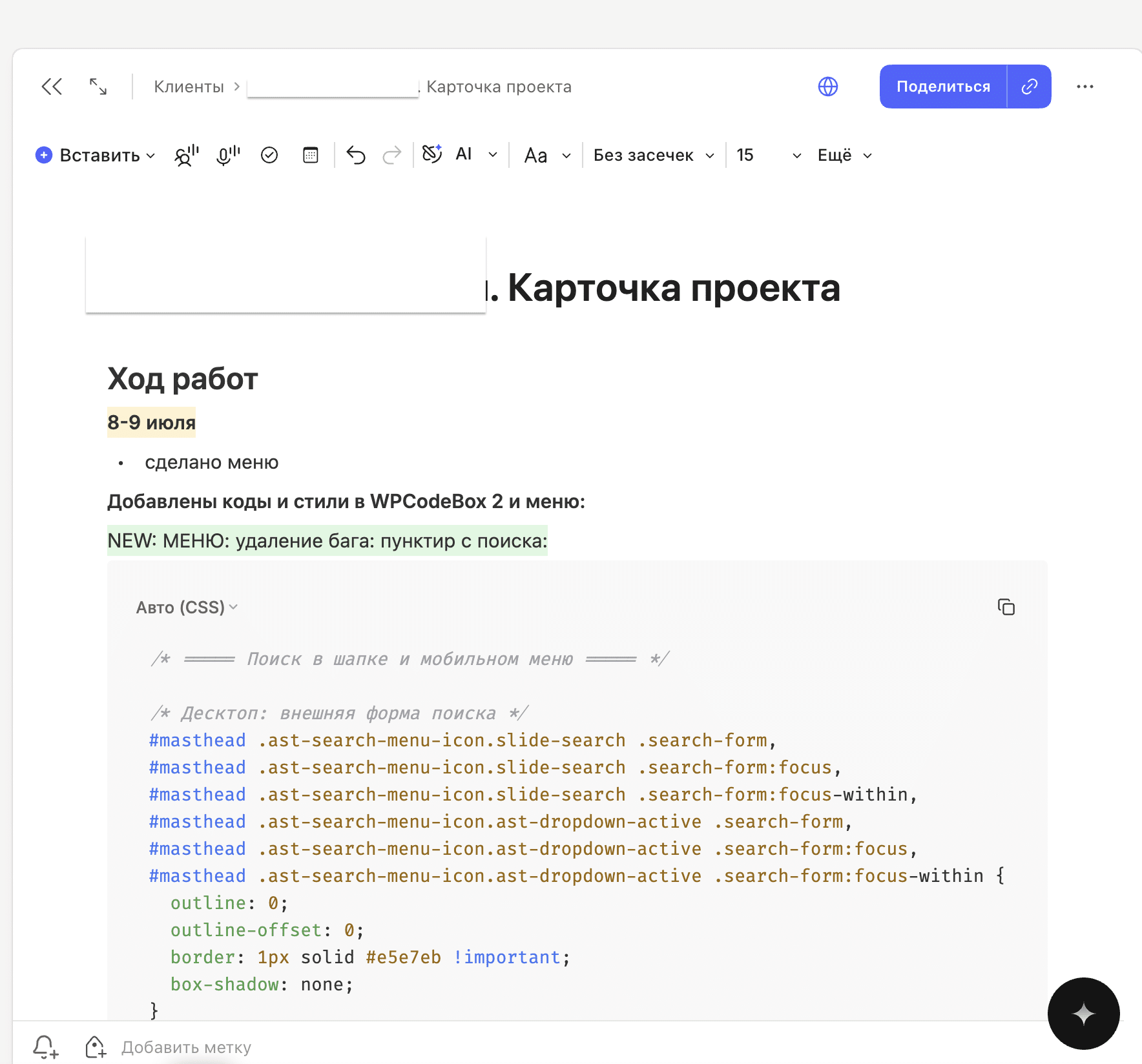
Task: Open the Вставить insert menu
Action: click(96, 156)
